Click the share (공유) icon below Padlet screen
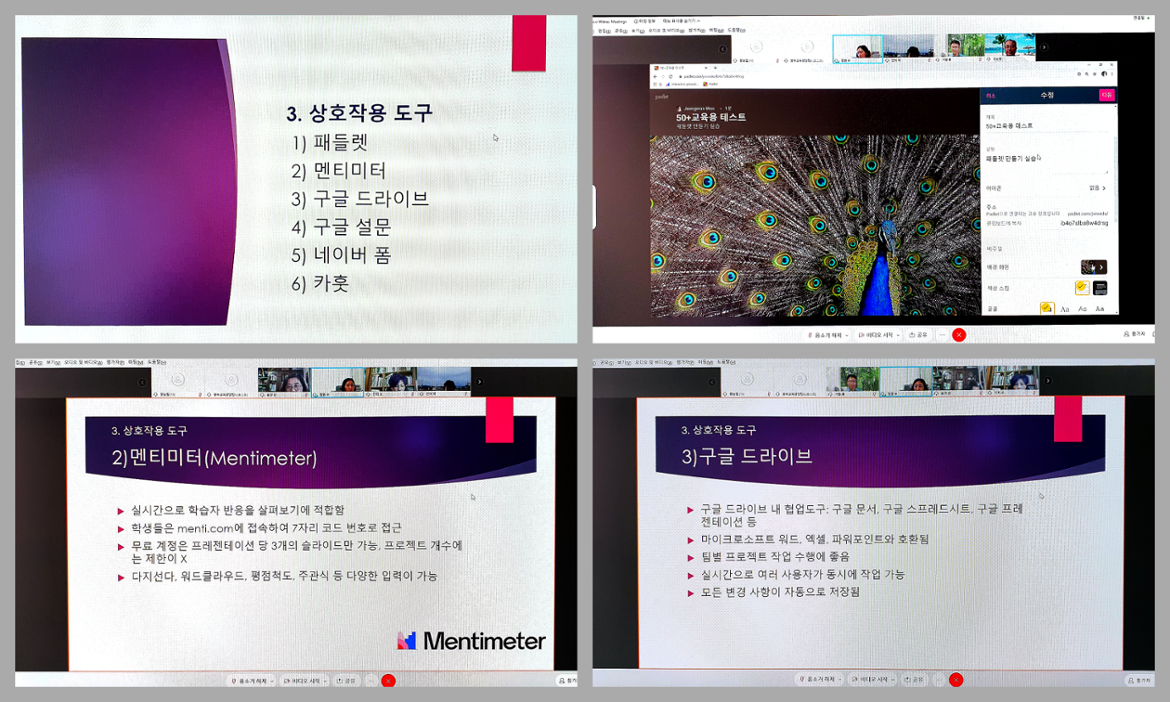The height and width of the screenshot is (702, 1170). tap(917, 335)
